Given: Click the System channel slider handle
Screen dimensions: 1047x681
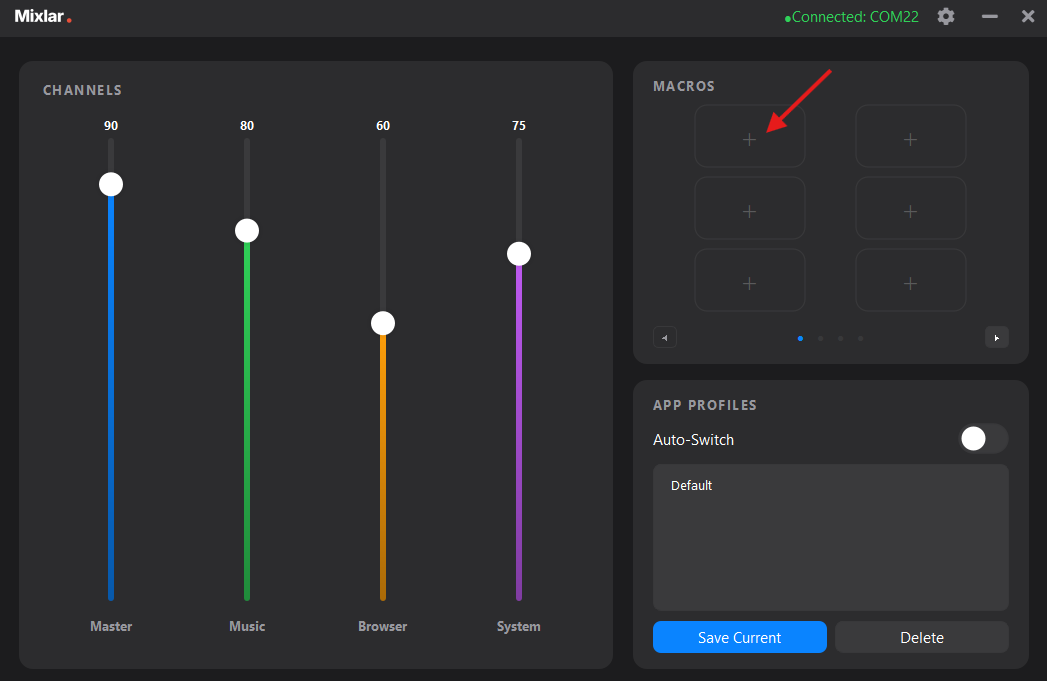Looking at the screenshot, I should (518, 253).
